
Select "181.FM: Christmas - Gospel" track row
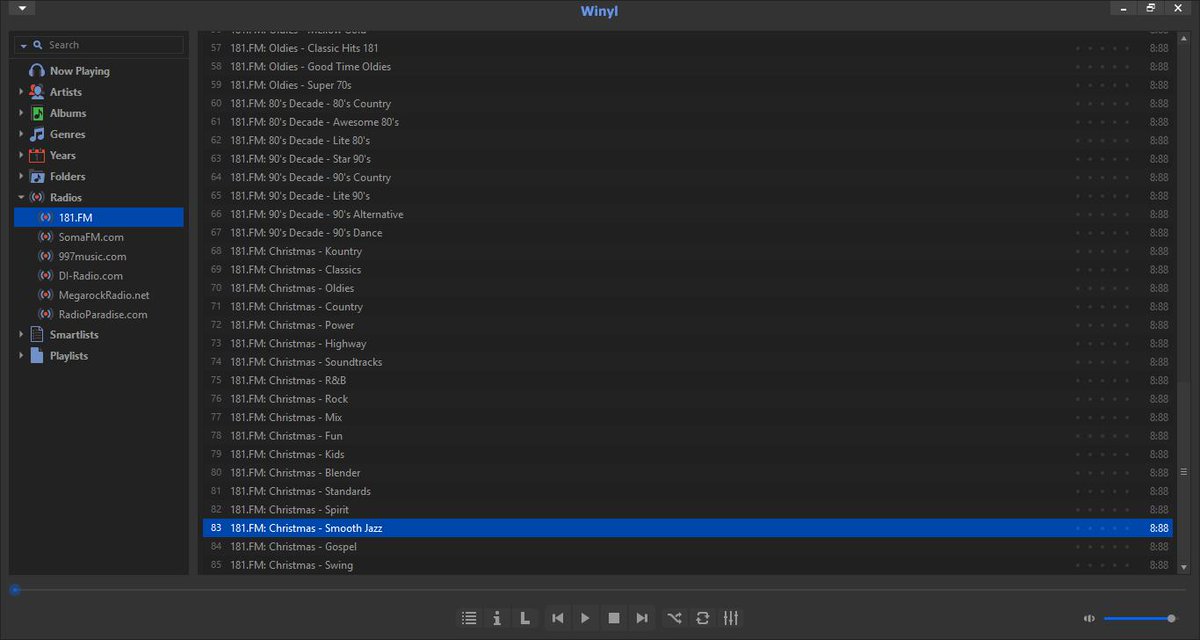point(687,547)
